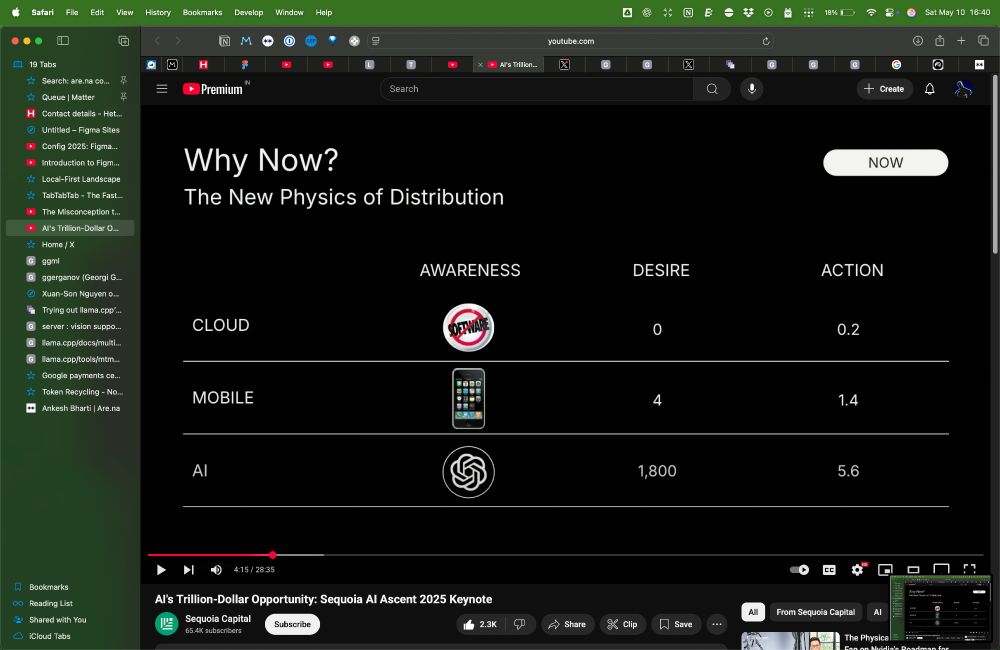Open Wi-Fi status in menu bar
The width and height of the screenshot is (1000, 650).
(x=871, y=12)
